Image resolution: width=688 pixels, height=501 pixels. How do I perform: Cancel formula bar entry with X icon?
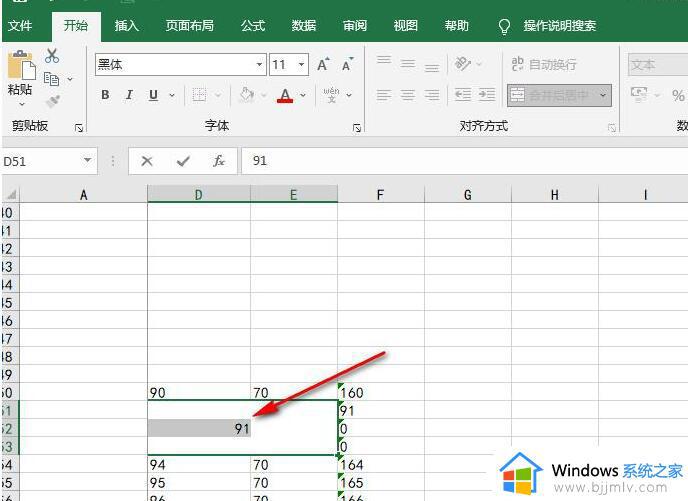coord(147,161)
